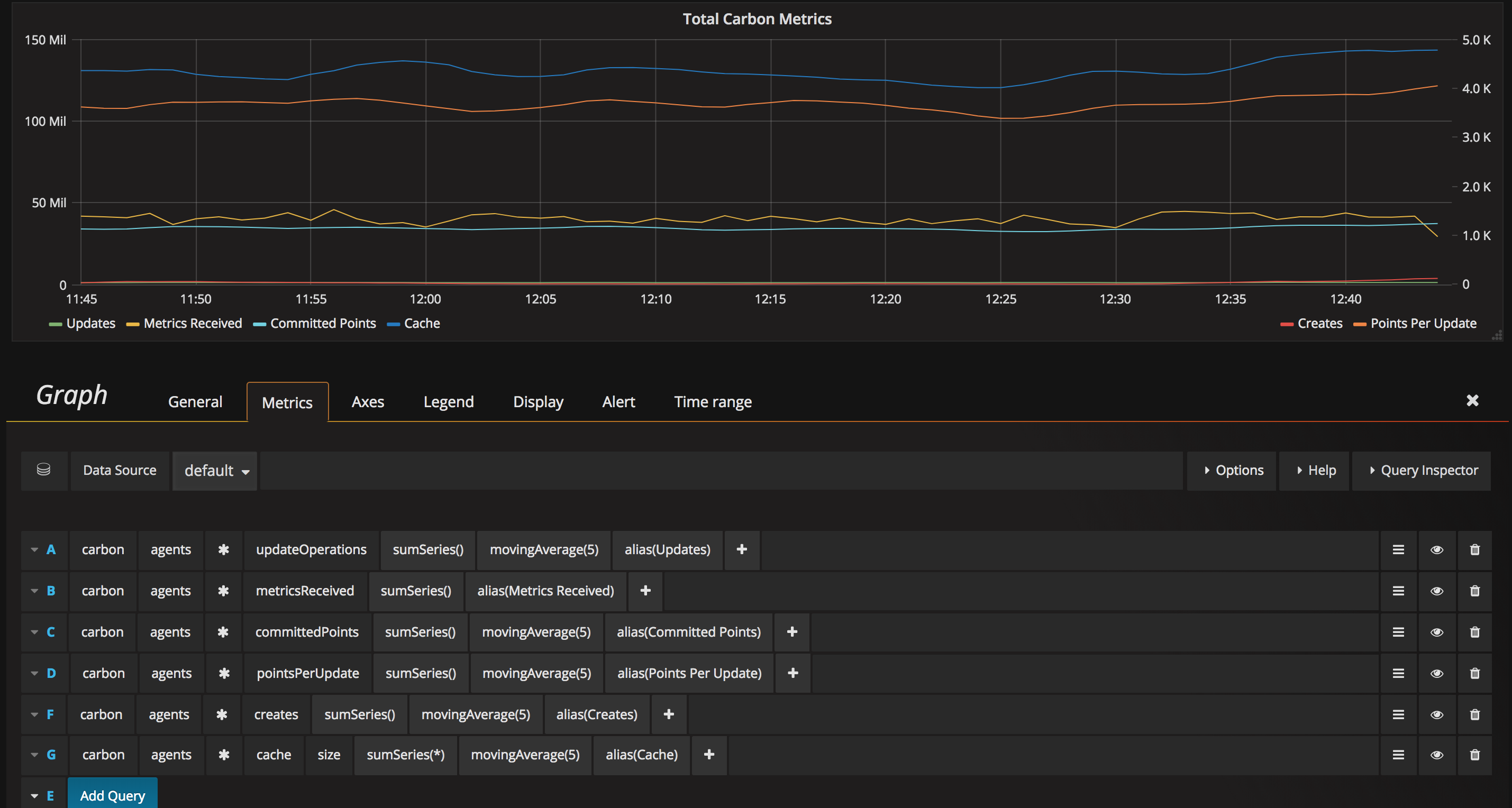
Task: Click the Total Carbon Metrics panel title
Action: coord(757,19)
